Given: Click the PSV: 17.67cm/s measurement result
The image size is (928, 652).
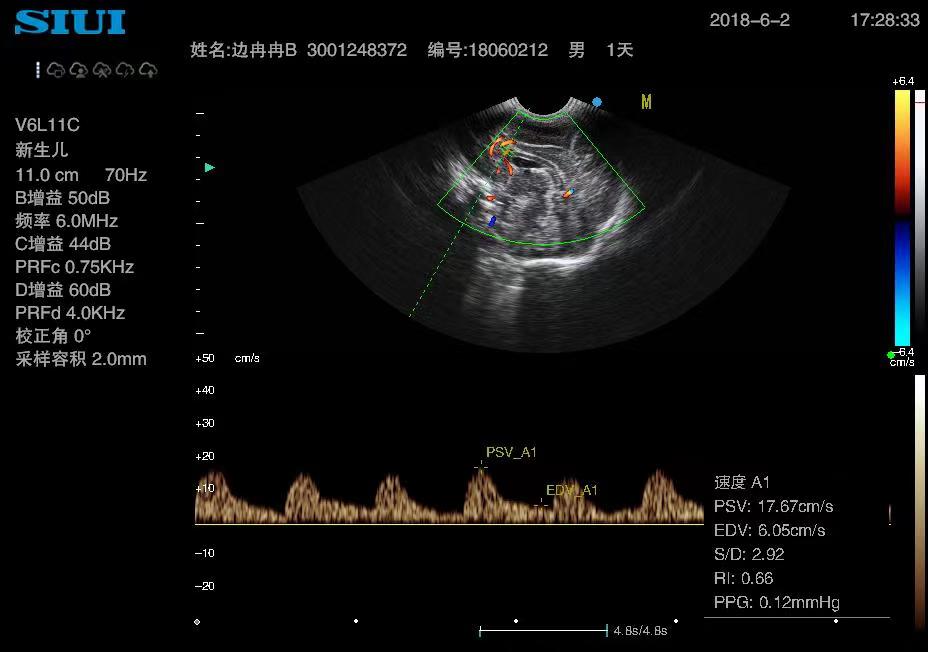Looking at the screenshot, I should pos(773,506).
